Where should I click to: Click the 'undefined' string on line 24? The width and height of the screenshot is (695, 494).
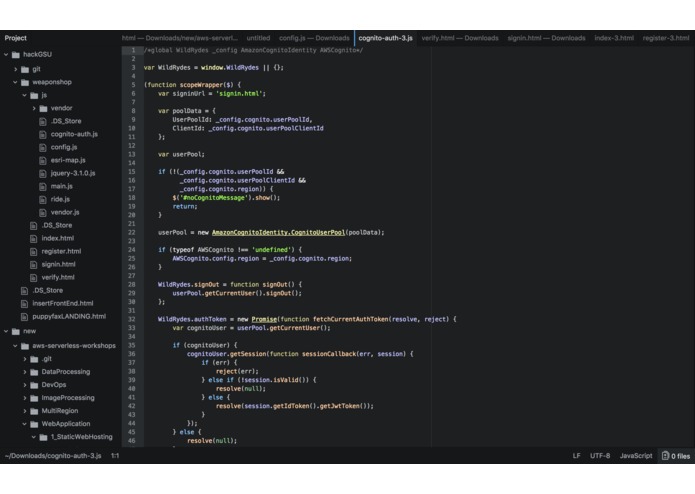(270, 250)
